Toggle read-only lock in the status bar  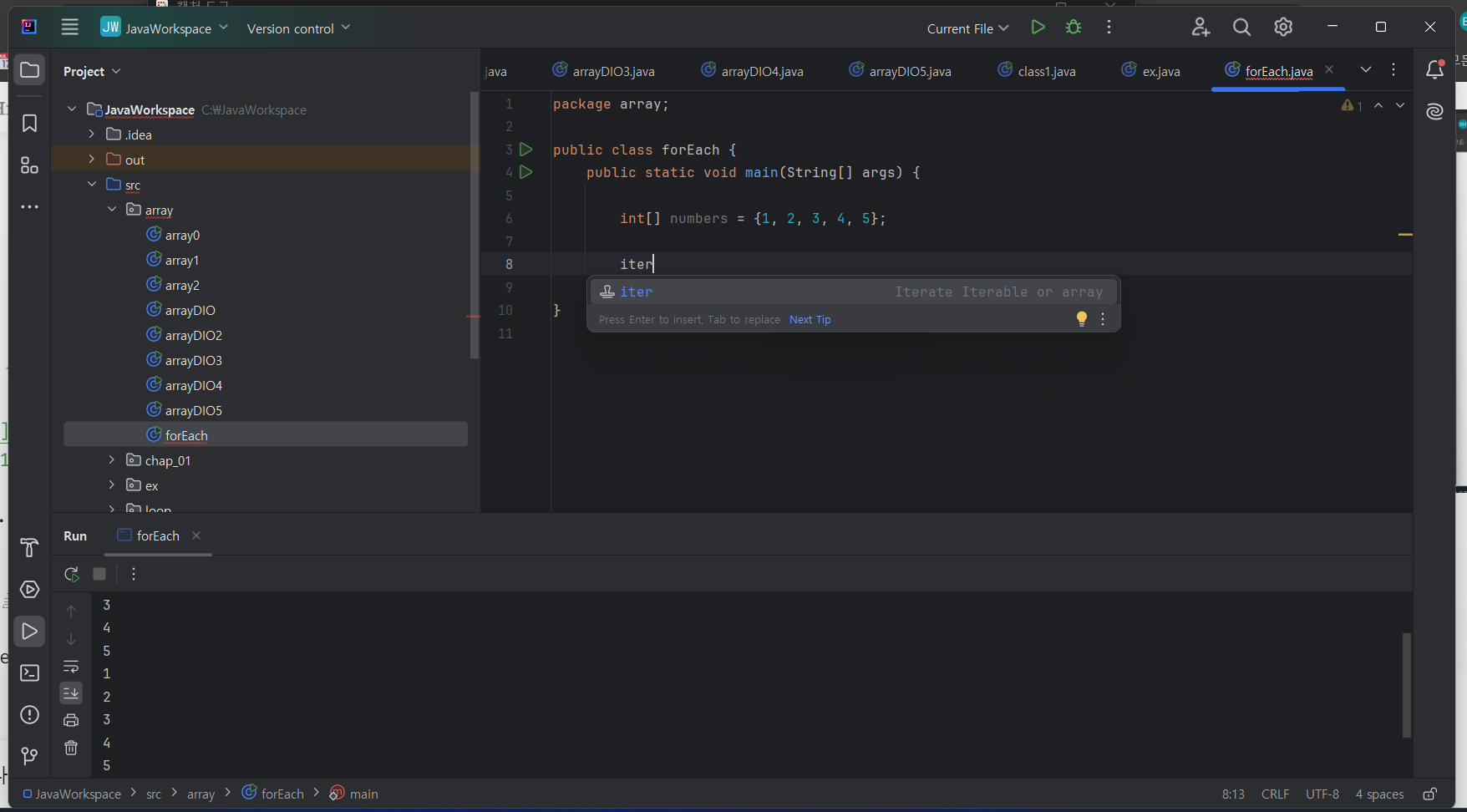[x=1430, y=794]
